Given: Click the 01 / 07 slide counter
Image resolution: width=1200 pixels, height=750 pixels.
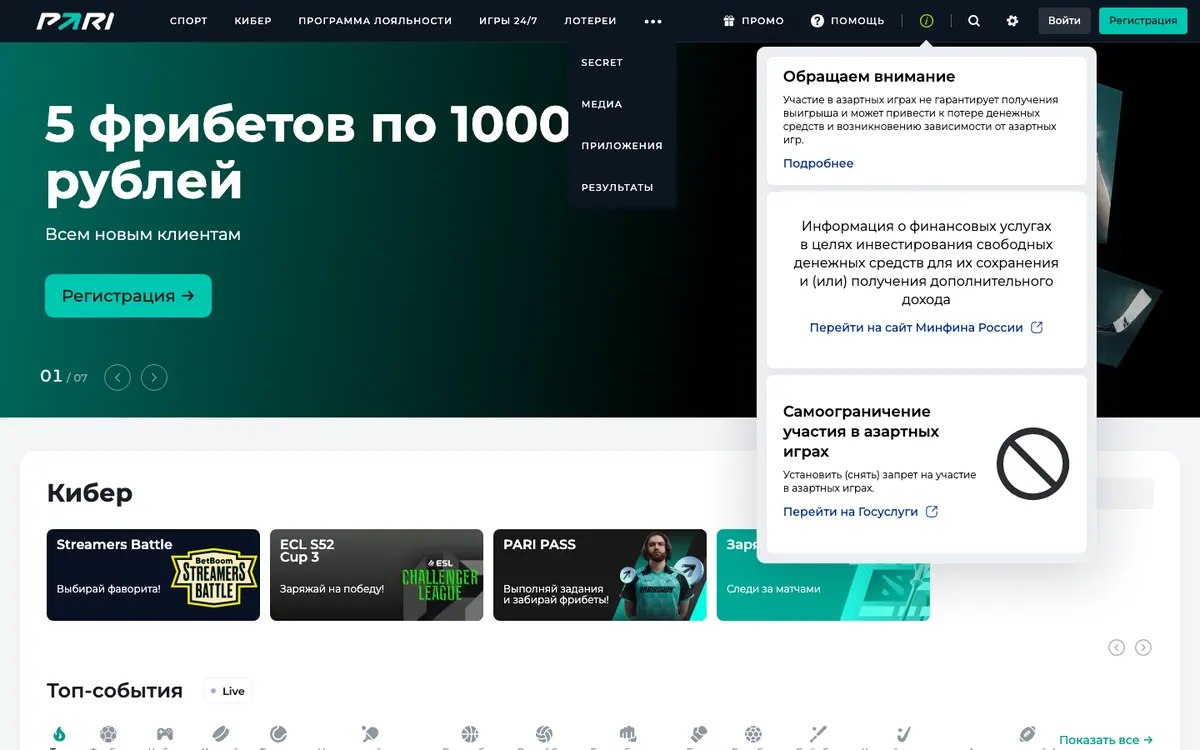Looking at the screenshot, I should pyautogui.click(x=64, y=377).
